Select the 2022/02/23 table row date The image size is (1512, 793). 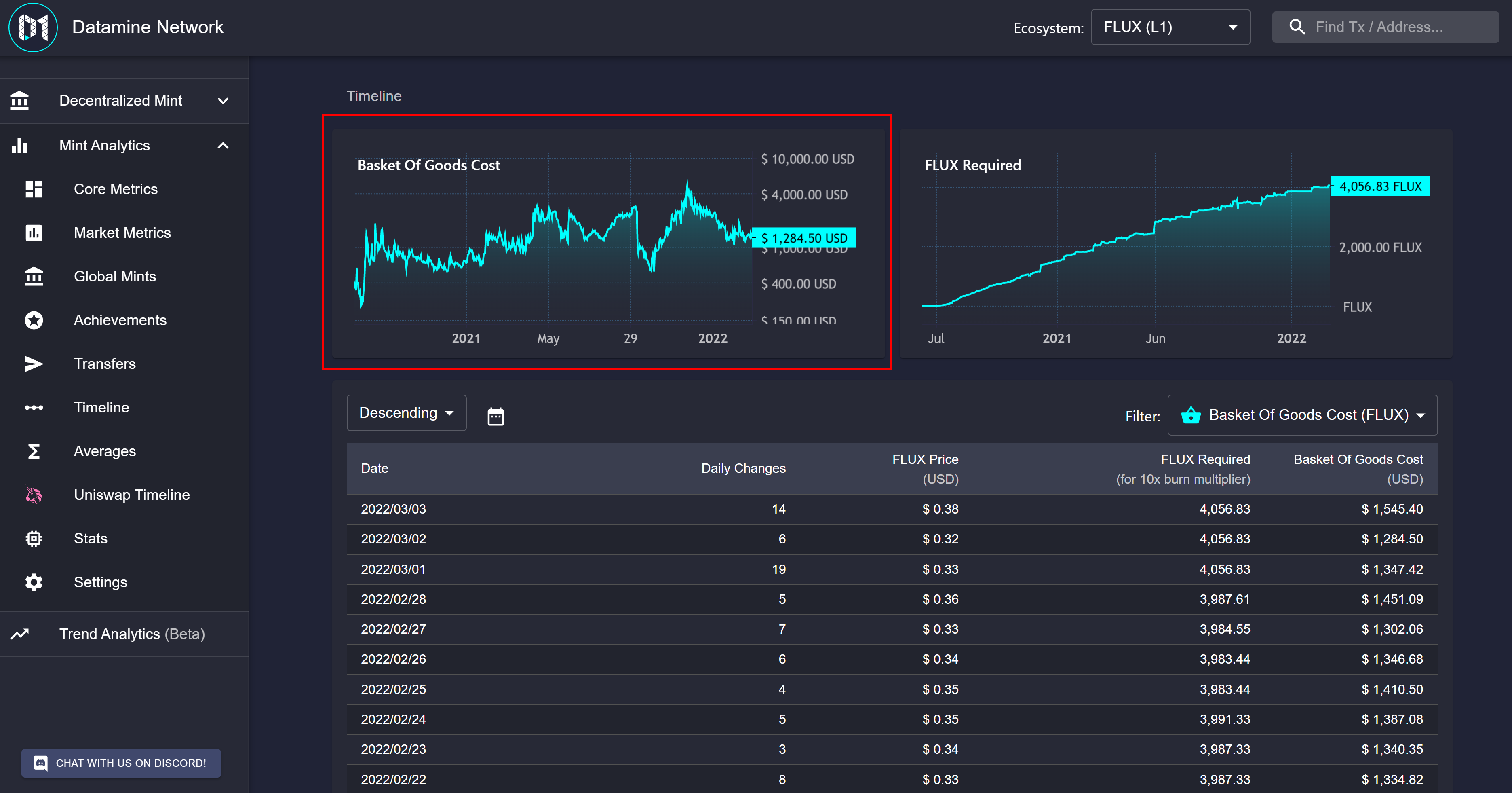(x=393, y=750)
